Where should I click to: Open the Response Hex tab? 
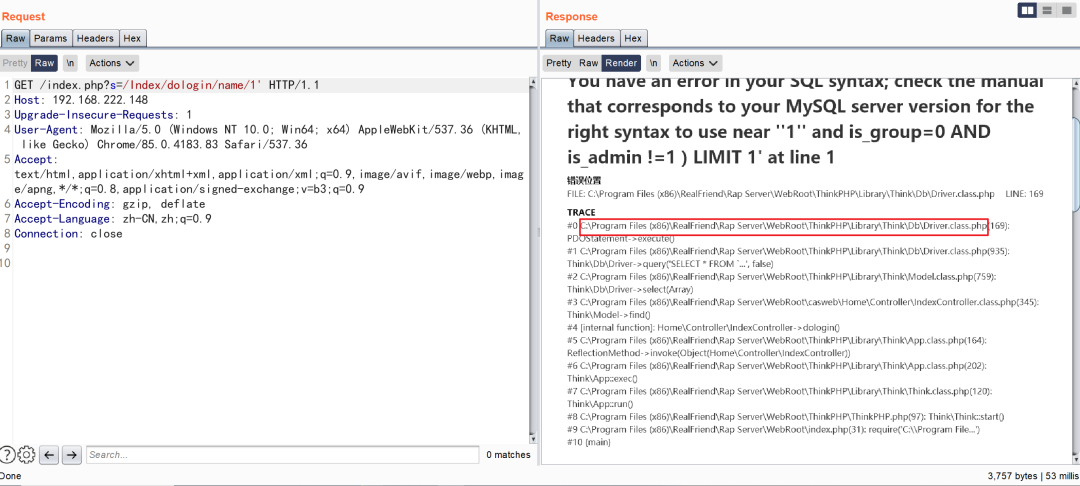(x=633, y=39)
